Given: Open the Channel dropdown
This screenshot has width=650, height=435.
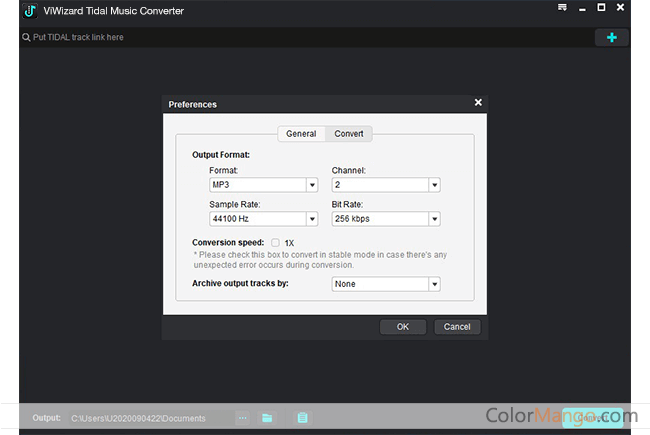Looking at the screenshot, I should click(x=434, y=185).
